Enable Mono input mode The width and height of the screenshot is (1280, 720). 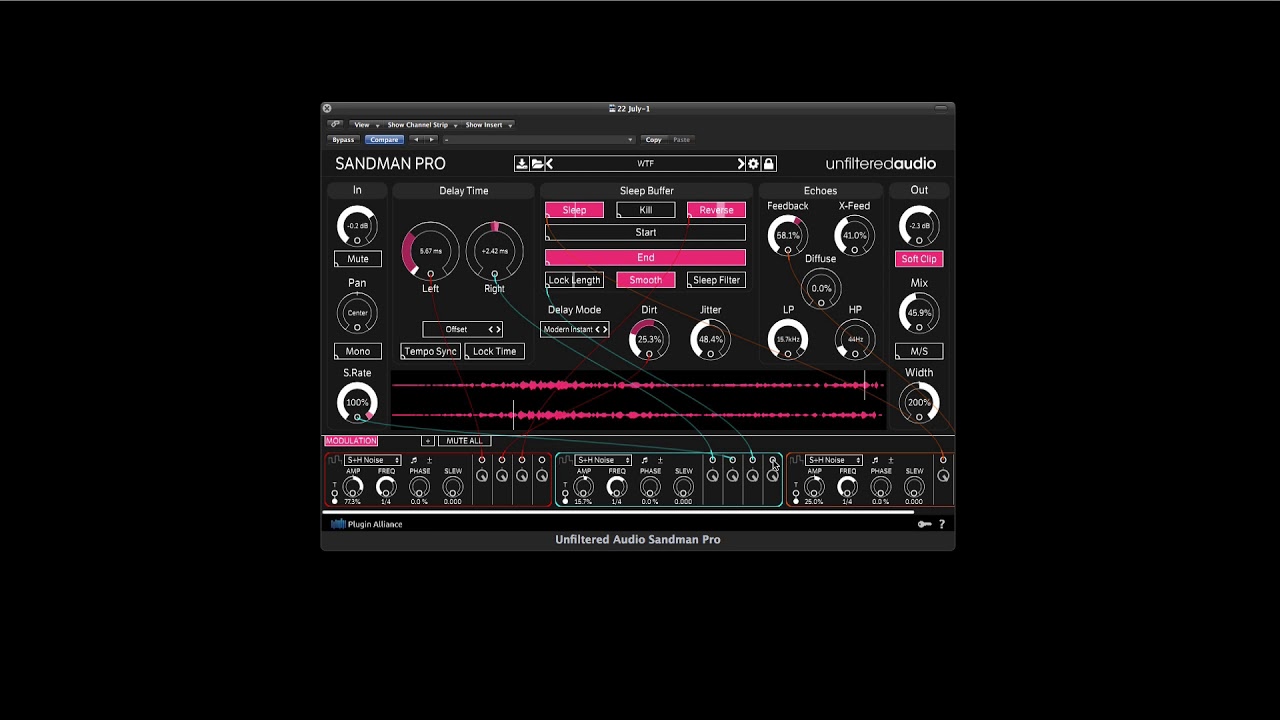tap(357, 351)
